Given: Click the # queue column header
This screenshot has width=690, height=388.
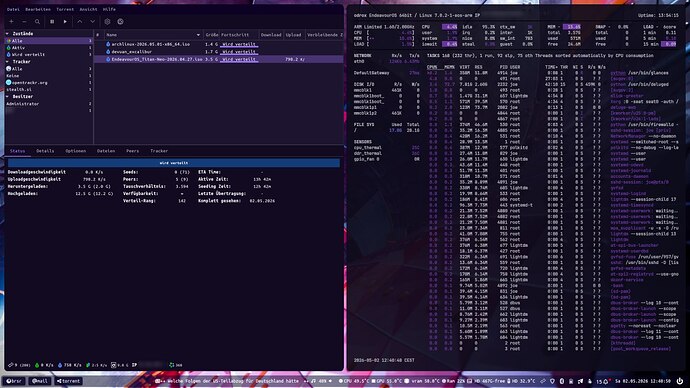Looking at the screenshot, I should pyautogui.click(x=99, y=35).
